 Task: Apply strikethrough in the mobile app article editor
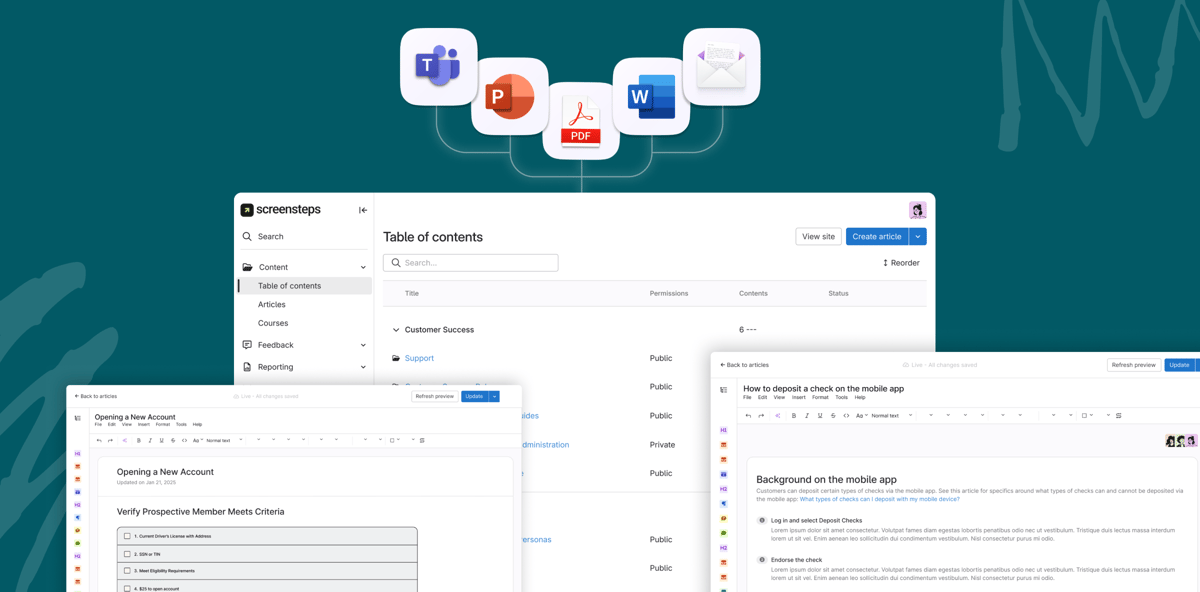pyautogui.click(x=833, y=416)
